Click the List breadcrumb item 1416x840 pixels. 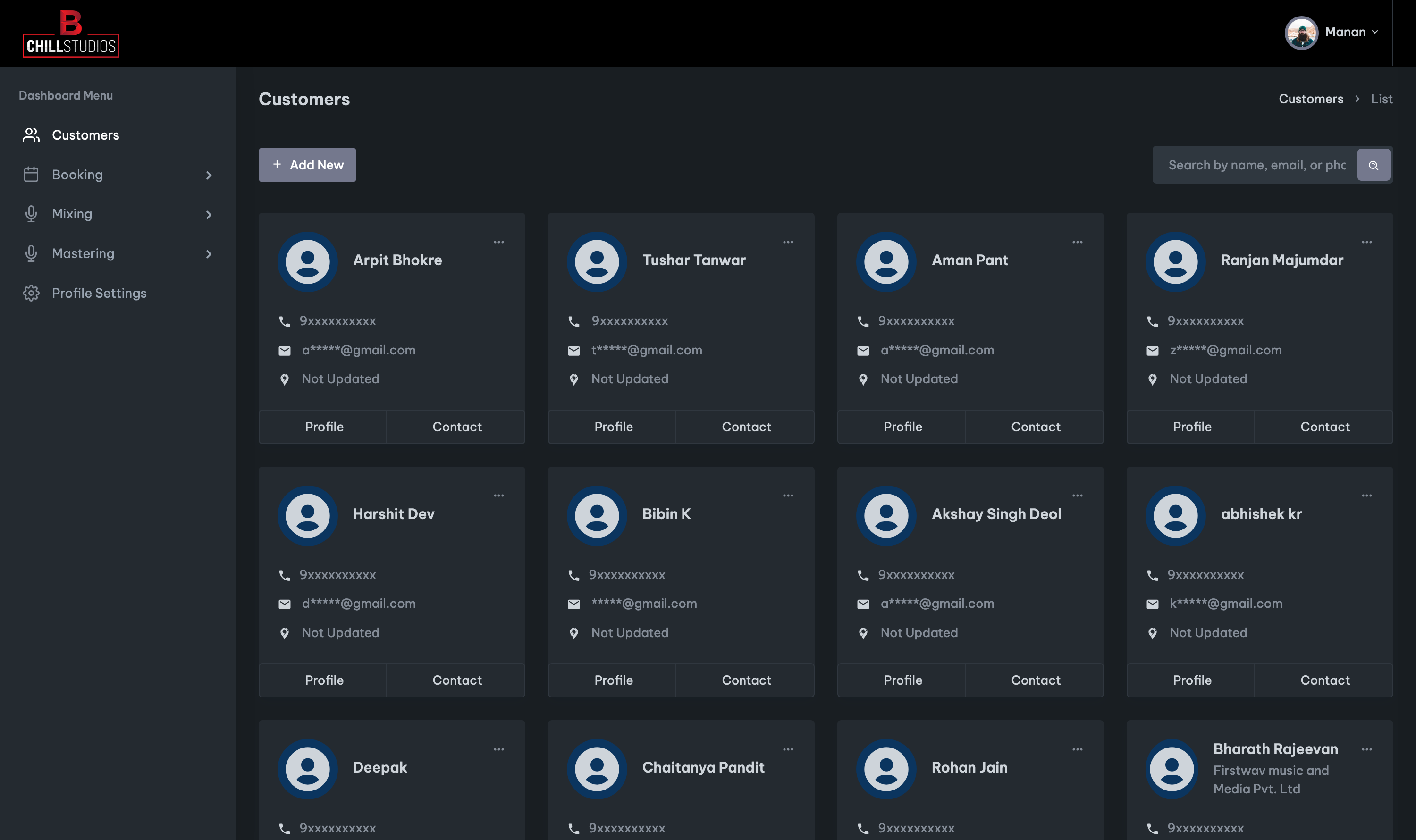point(1382,99)
